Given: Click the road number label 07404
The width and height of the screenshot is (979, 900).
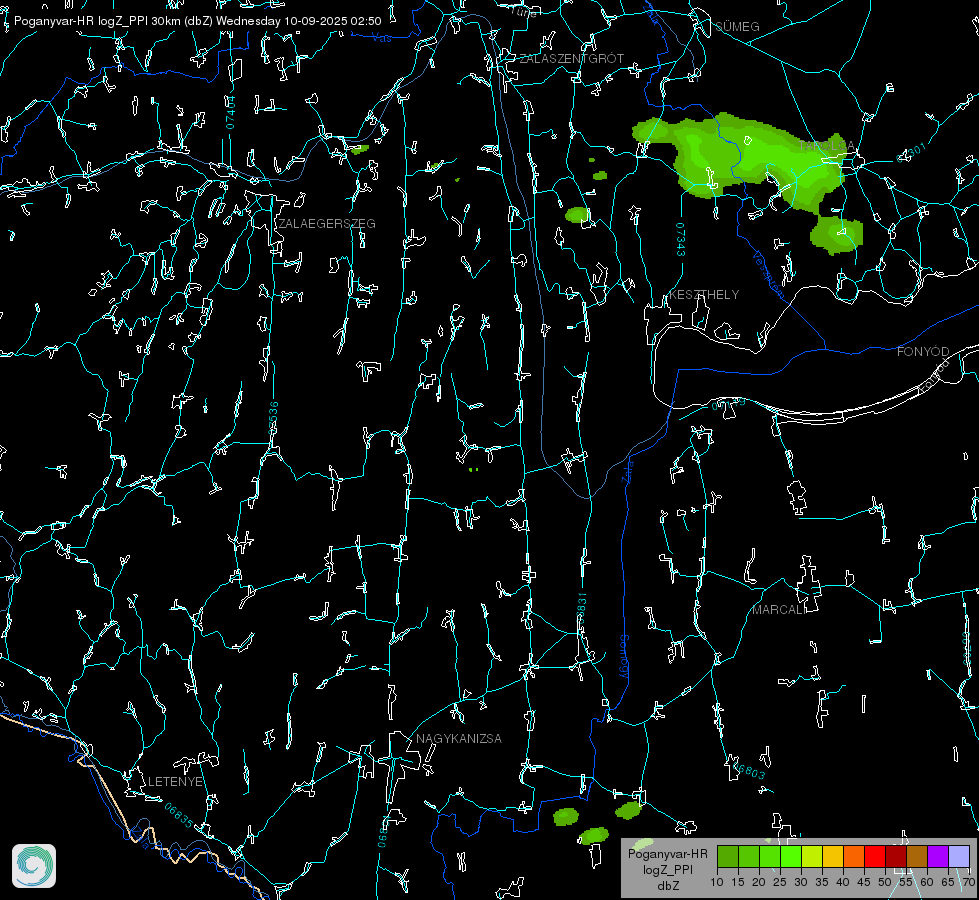Looking at the screenshot, I should (x=231, y=113).
